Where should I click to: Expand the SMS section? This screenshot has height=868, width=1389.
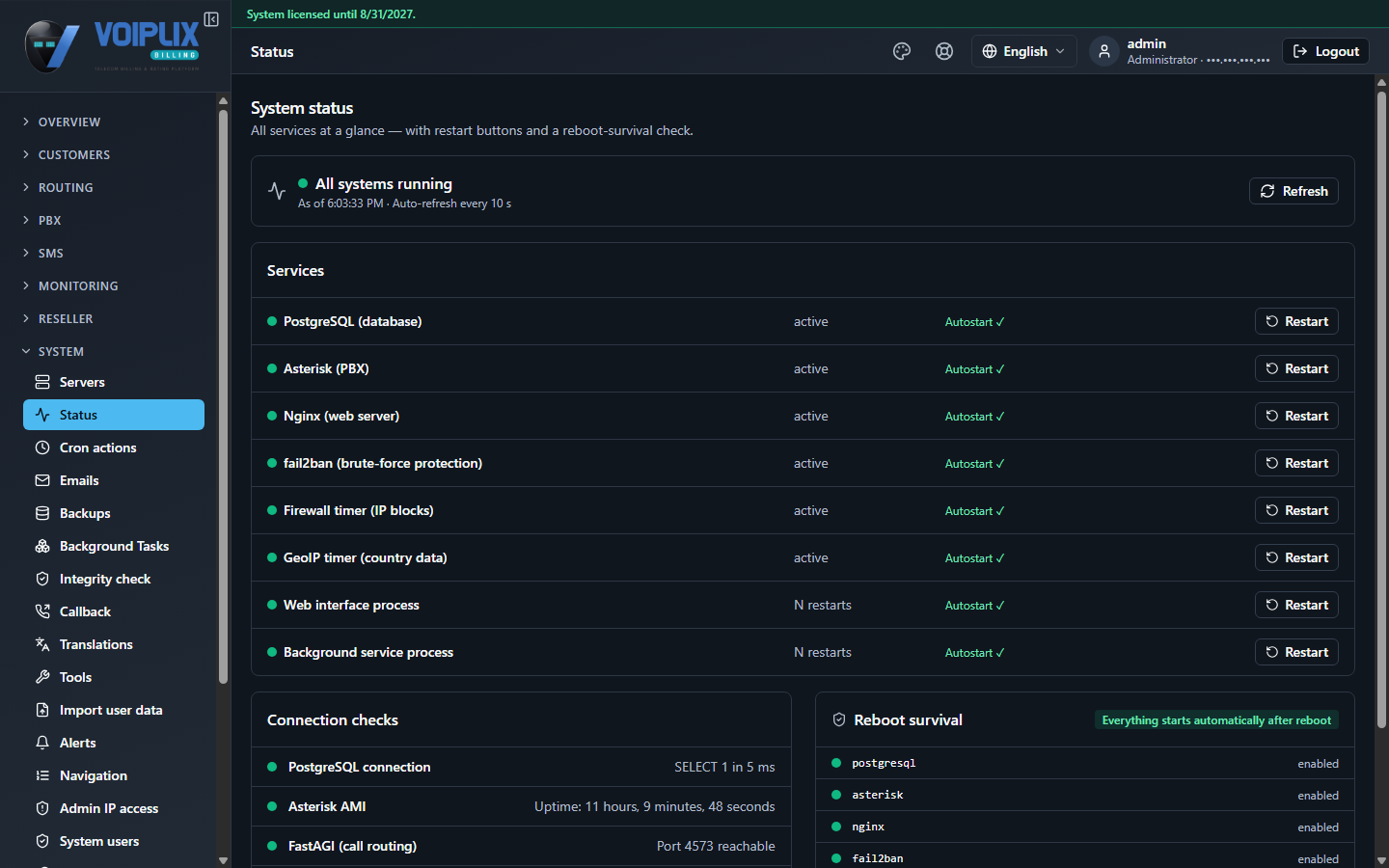pos(108,253)
